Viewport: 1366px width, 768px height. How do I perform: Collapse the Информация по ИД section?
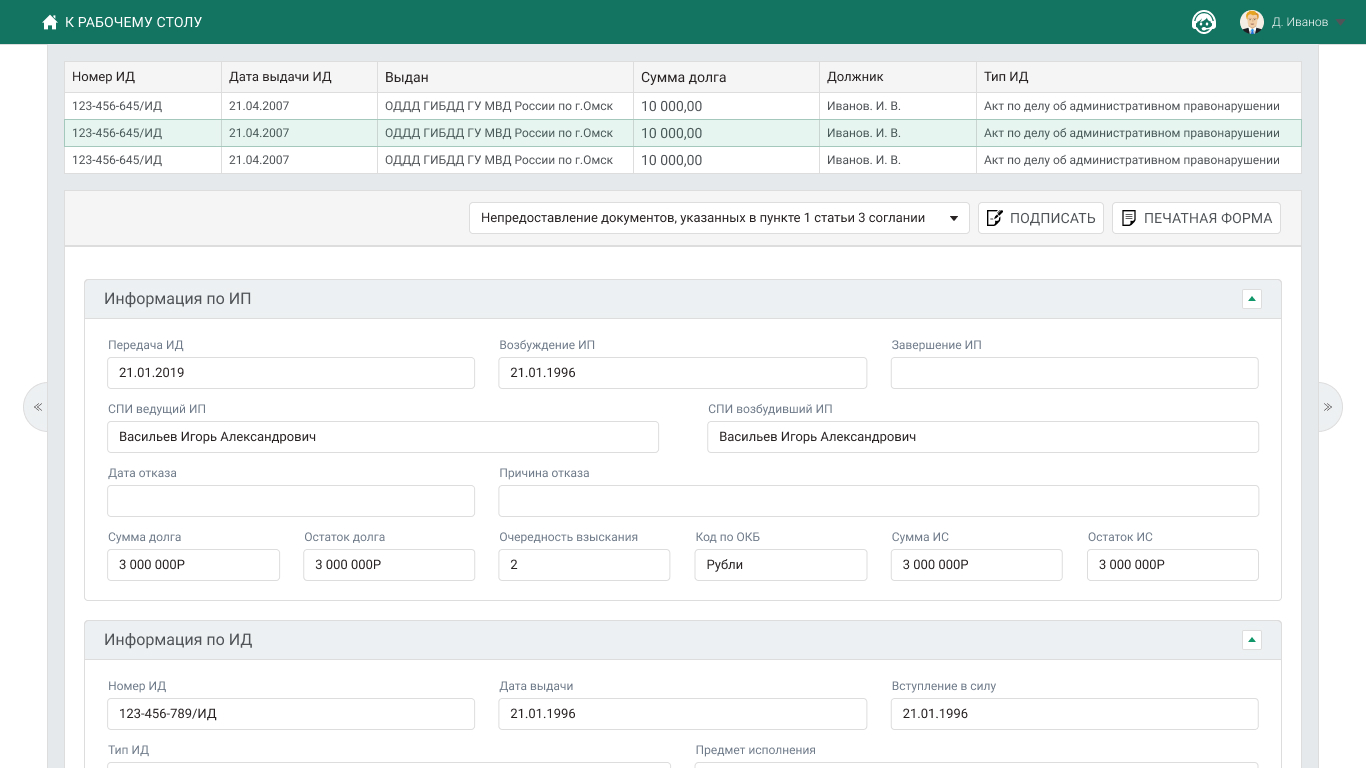coord(1251,640)
